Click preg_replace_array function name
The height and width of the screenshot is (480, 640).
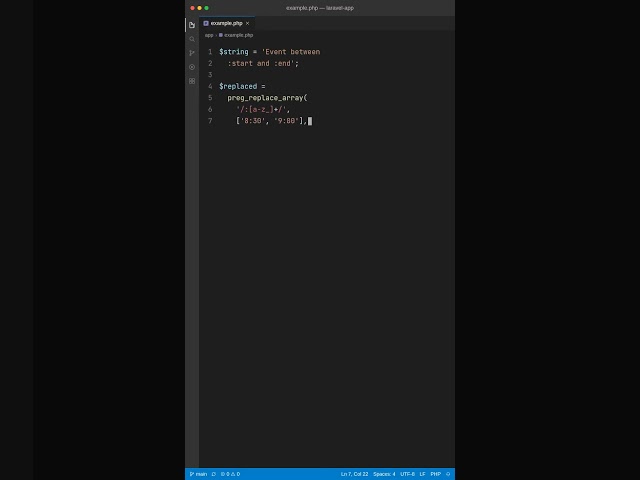(x=265, y=98)
